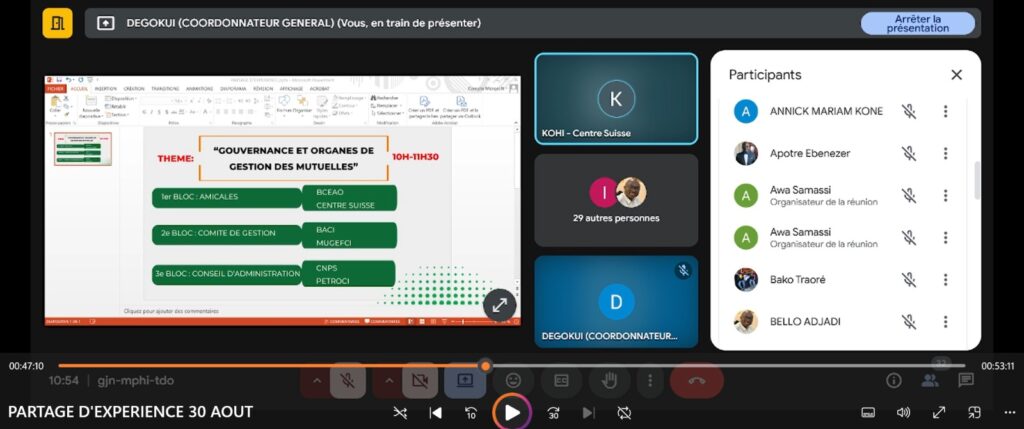
Task: Toggle the Meet microphone mute button
Action: point(347,380)
